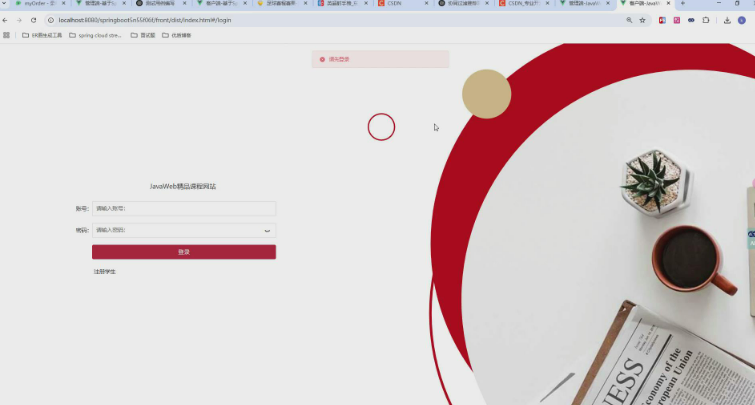
Task: Open the red extension icon in the toolbar
Action: tap(663, 20)
